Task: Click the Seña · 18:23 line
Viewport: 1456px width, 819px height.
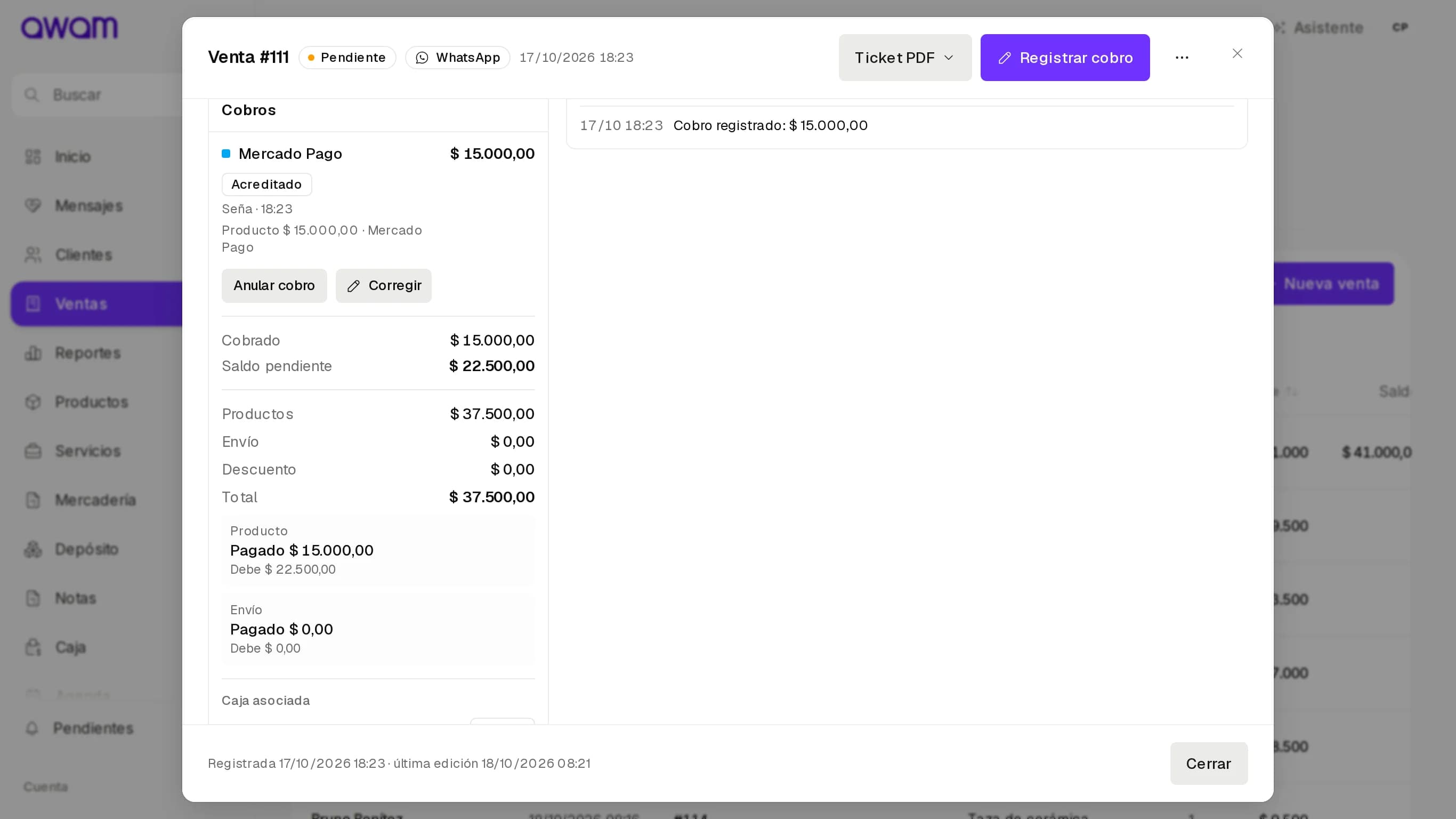Action: [x=257, y=209]
